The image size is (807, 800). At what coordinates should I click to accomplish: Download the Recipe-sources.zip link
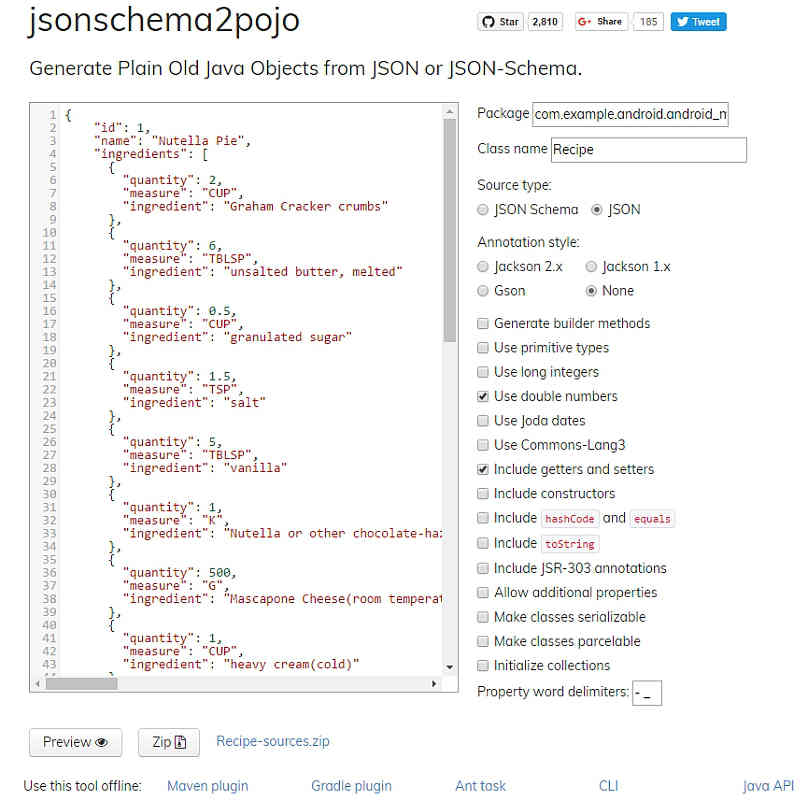pyautogui.click(x=273, y=741)
